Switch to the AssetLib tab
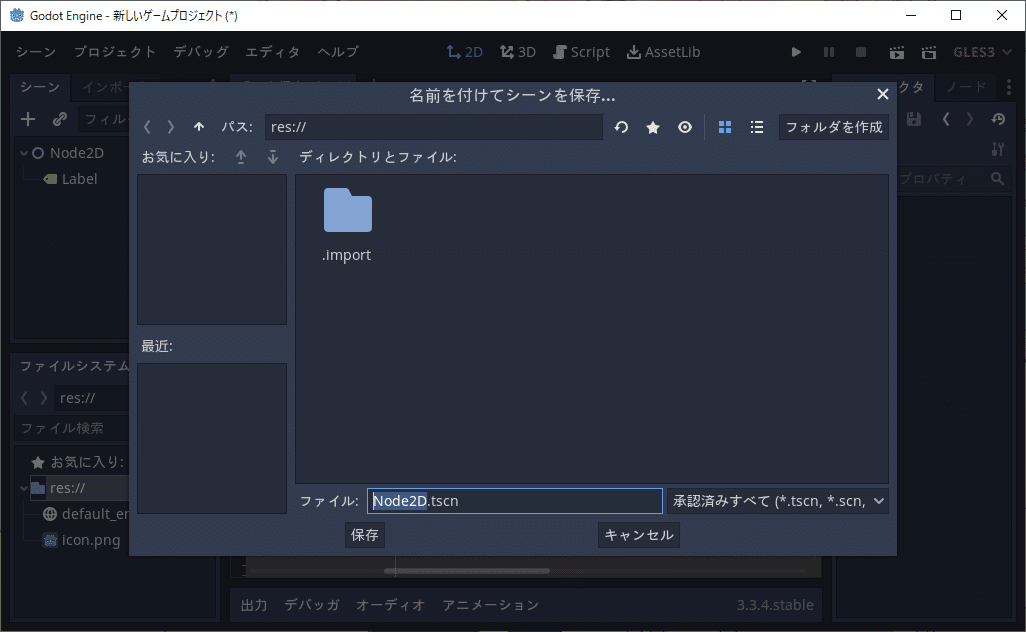This screenshot has height=632, width=1026. tap(663, 52)
